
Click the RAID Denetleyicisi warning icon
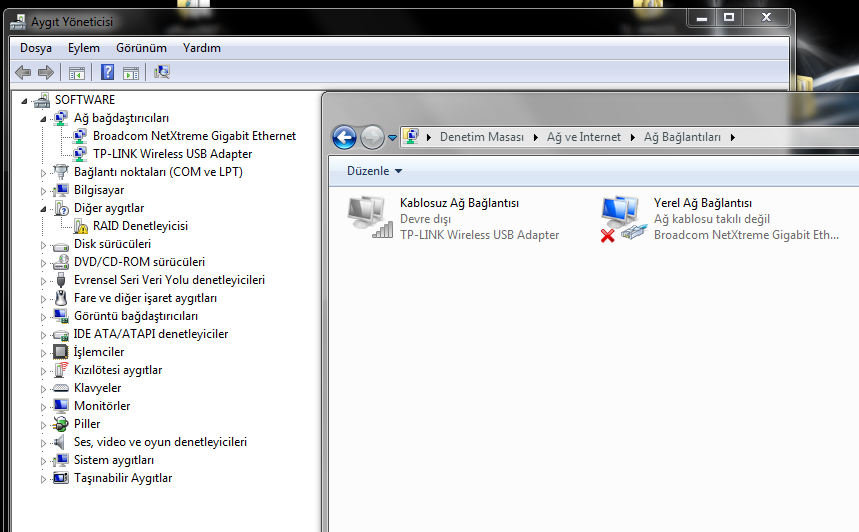pos(81,226)
